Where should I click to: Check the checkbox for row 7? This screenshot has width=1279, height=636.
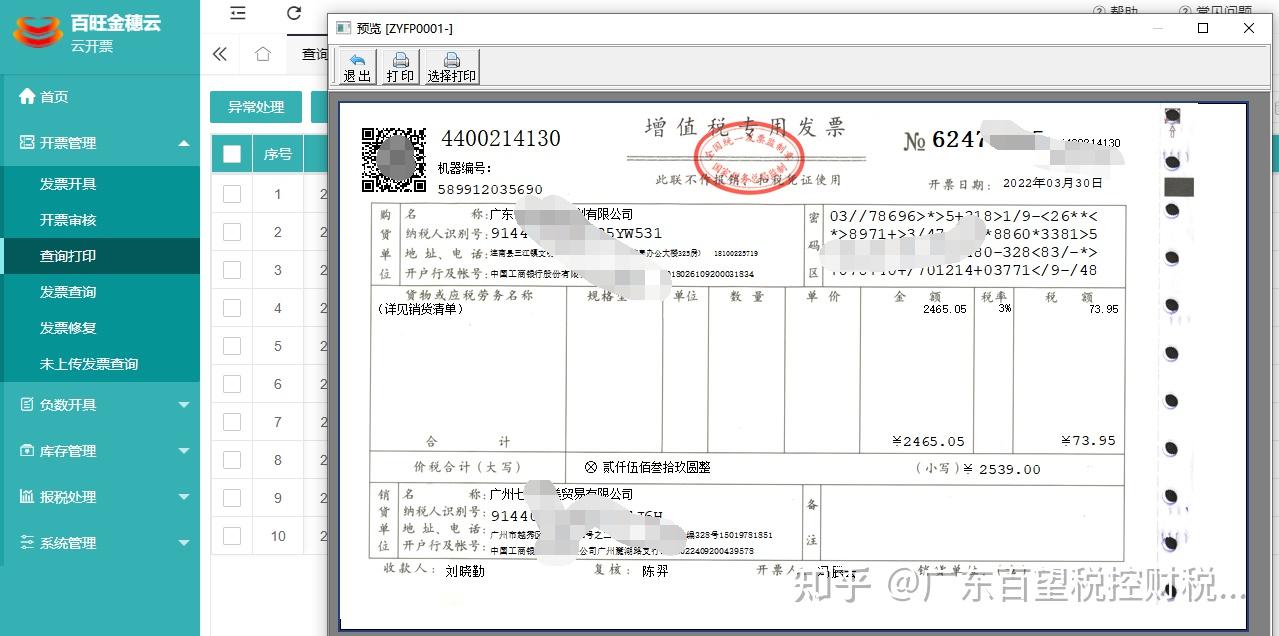232,422
